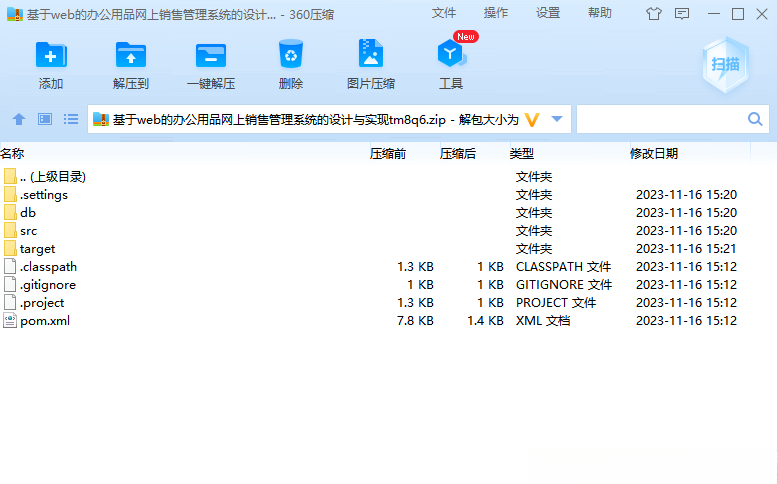Select the src folder icon
778x484 pixels.
(x=10, y=230)
